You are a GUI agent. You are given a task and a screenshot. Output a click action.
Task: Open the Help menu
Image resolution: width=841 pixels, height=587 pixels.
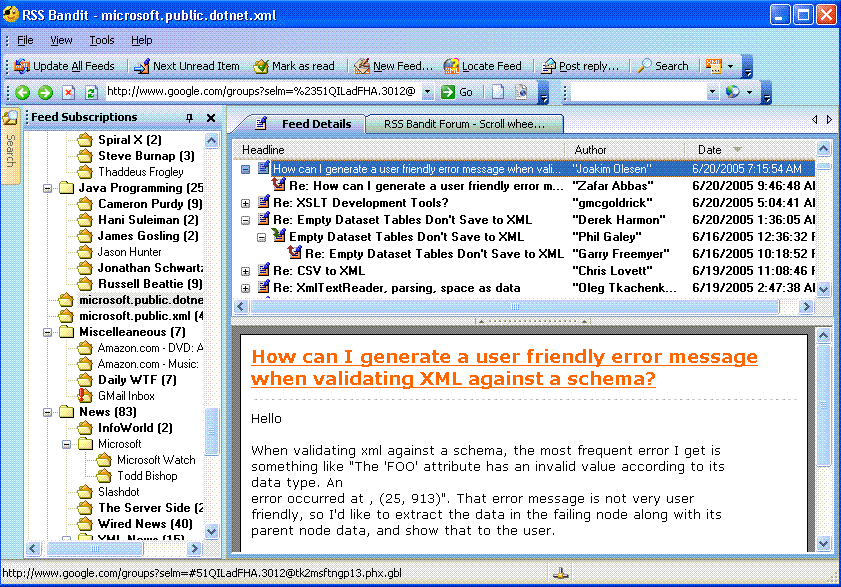(142, 40)
